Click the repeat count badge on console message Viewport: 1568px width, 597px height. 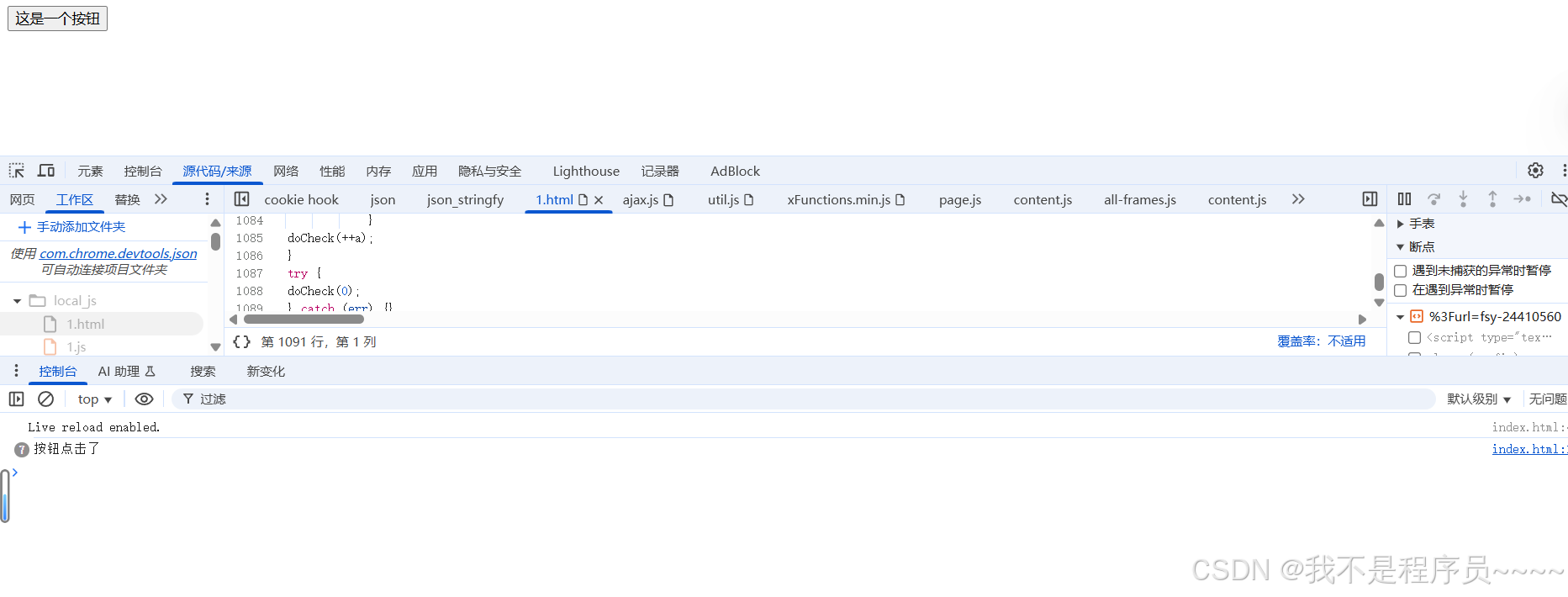tap(22, 450)
